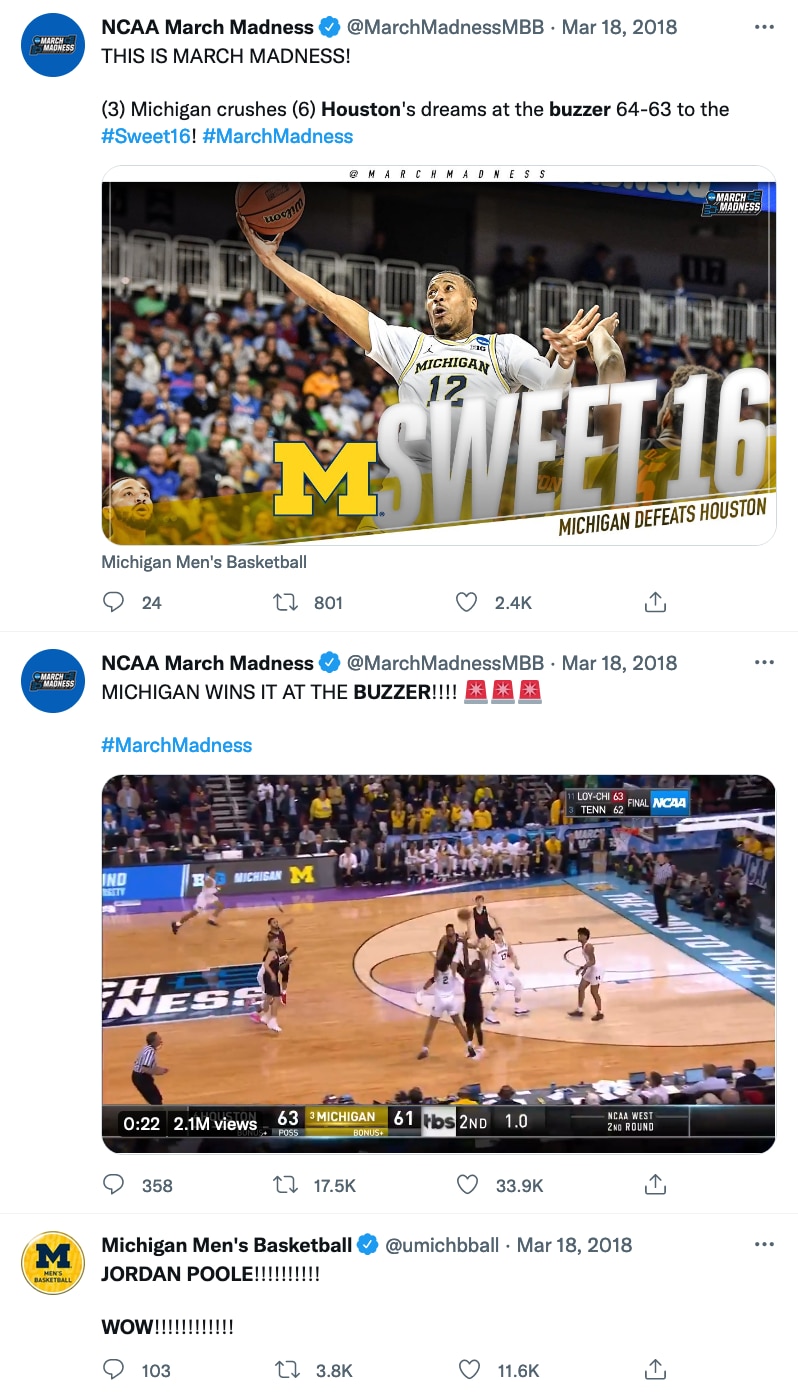Open more options on Michigan Basketball tweet
798x1396 pixels.
pos(764,1245)
